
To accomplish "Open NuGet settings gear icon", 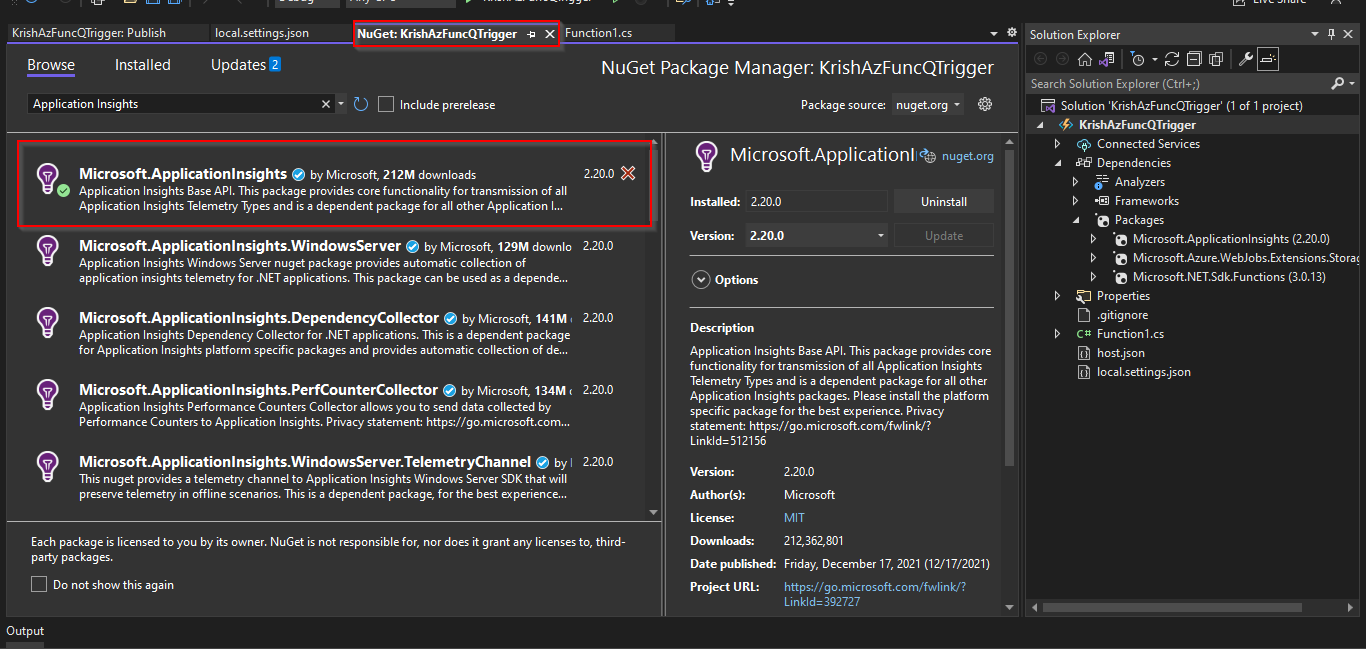I will pyautogui.click(x=985, y=104).
